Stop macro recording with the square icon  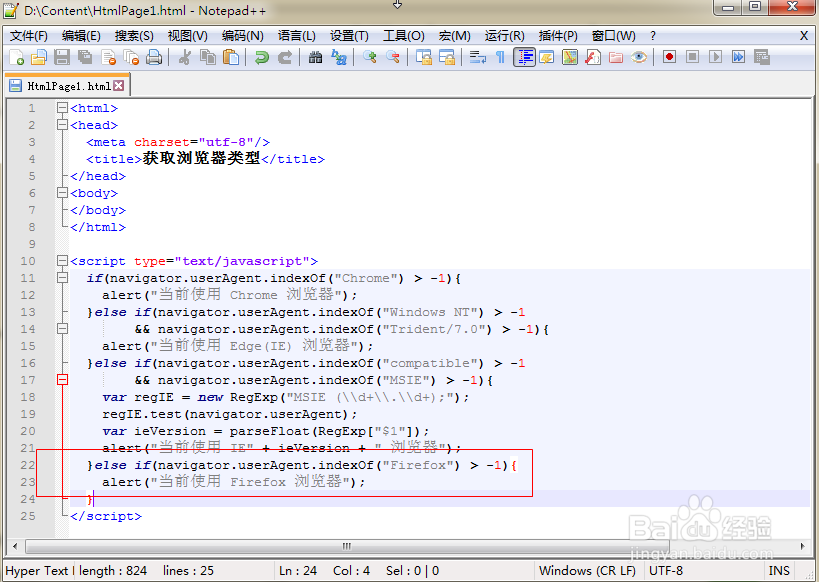pos(692,57)
